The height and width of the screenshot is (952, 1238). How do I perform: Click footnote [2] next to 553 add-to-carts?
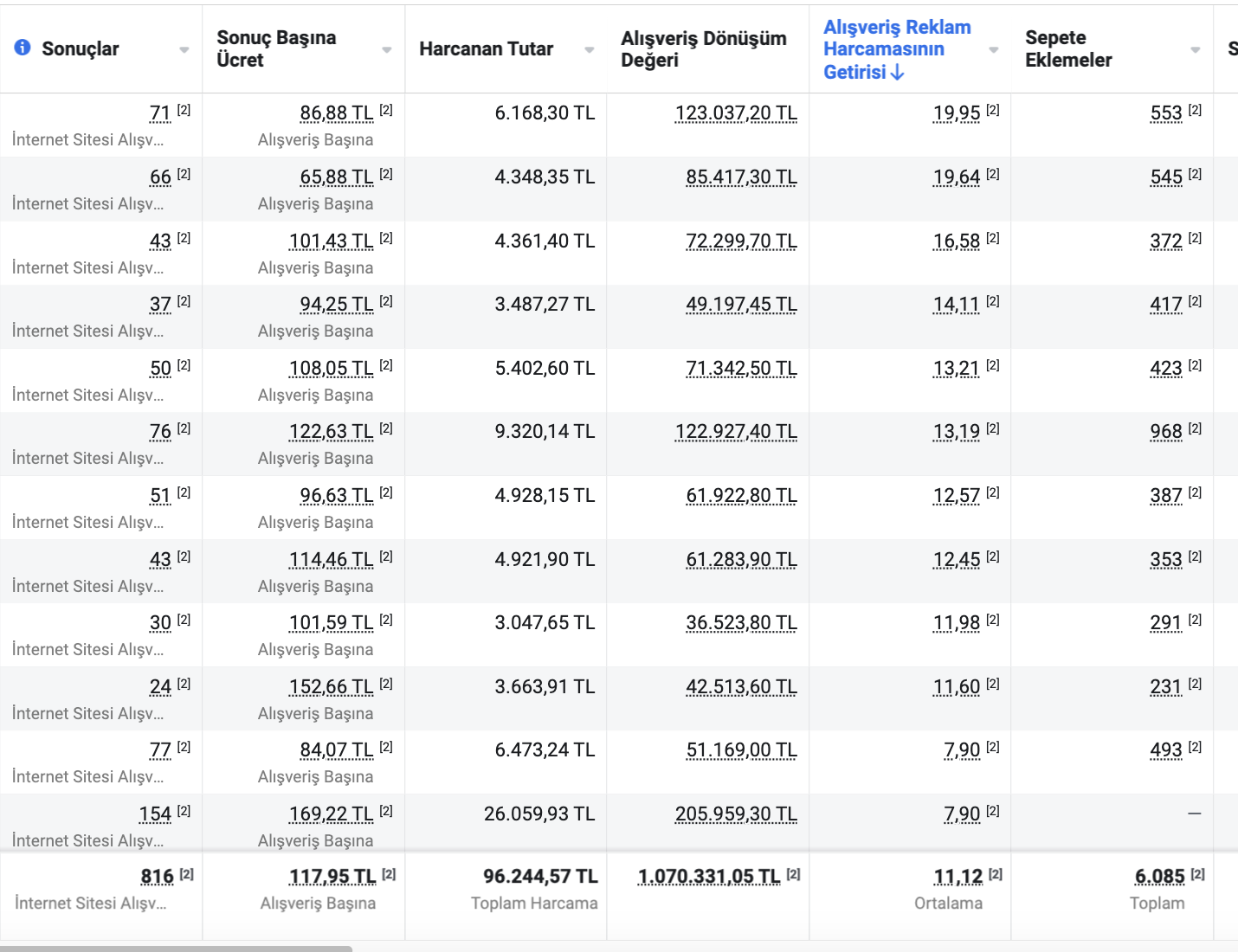1196,110
